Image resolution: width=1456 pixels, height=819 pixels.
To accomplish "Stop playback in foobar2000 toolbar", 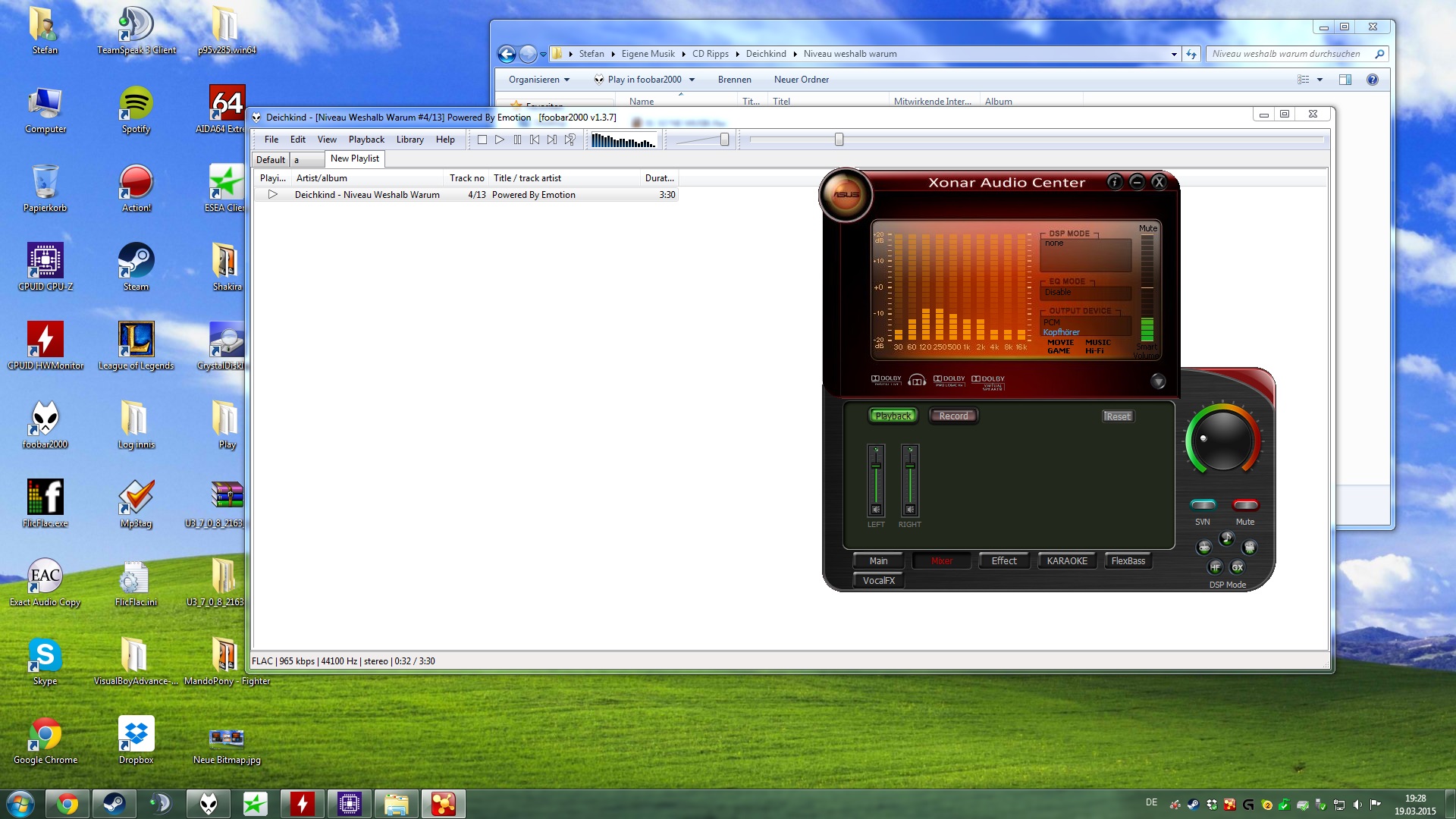I will (482, 140).
